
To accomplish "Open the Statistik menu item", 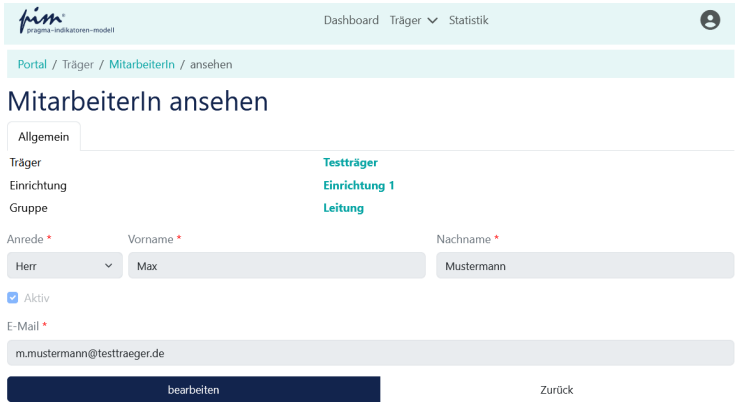I will [x=469, y=20].
